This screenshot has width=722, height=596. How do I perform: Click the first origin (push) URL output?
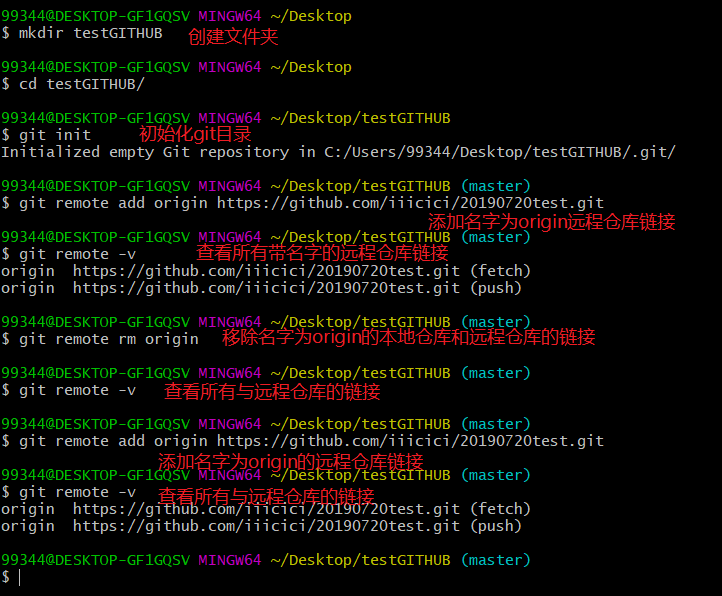(x=265, y=288)
